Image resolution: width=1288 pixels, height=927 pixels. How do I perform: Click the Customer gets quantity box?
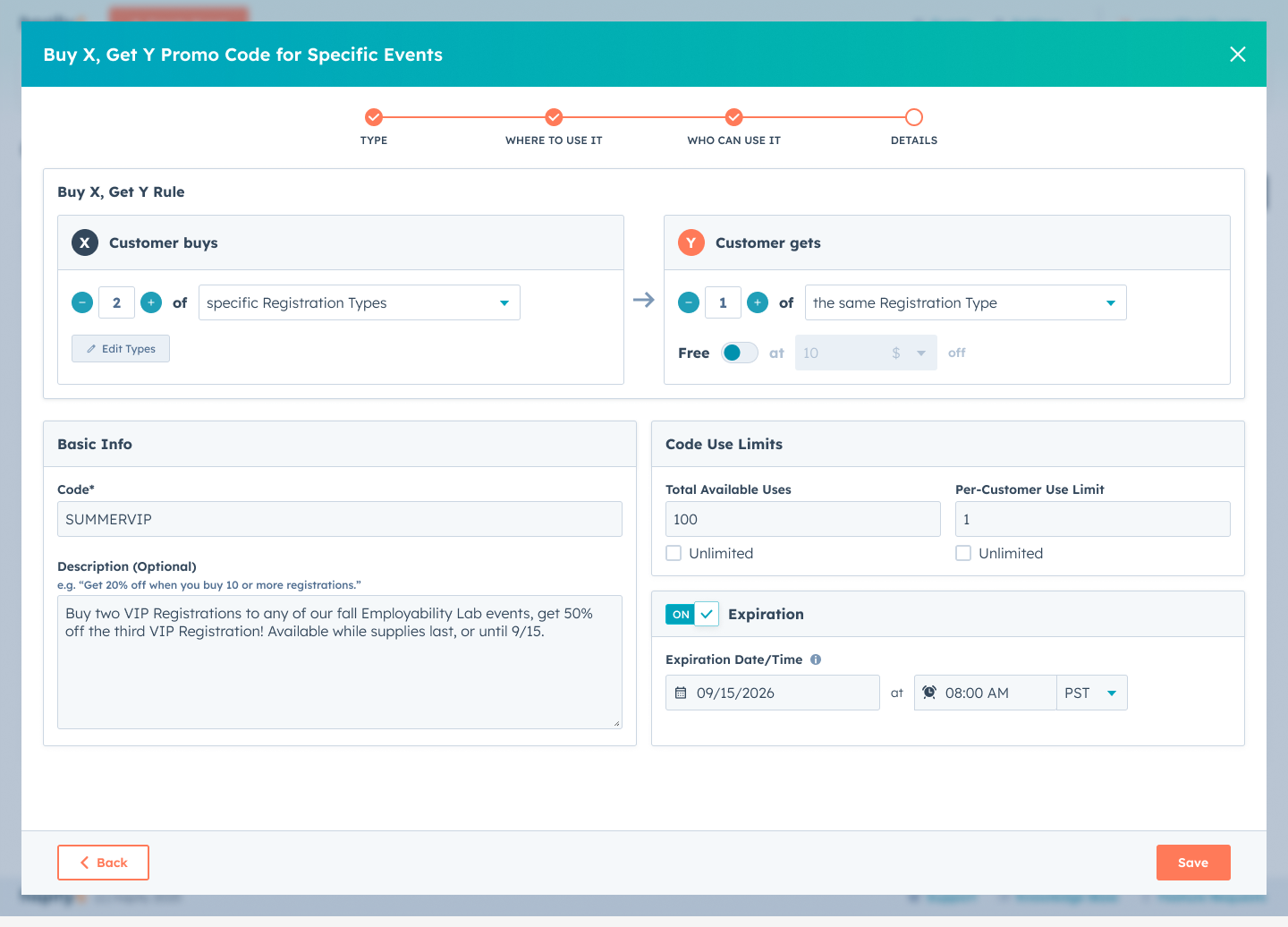click(x=723, y=302)
